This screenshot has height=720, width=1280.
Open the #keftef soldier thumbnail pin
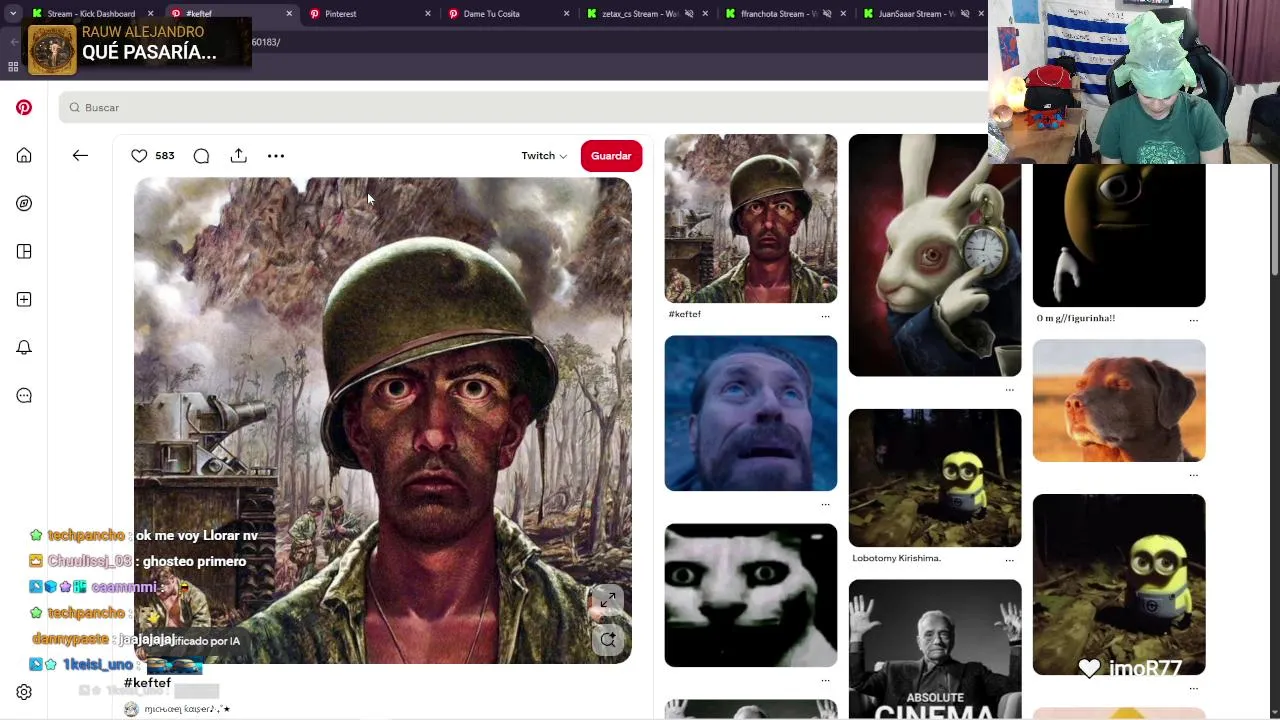tap(751, 218)
